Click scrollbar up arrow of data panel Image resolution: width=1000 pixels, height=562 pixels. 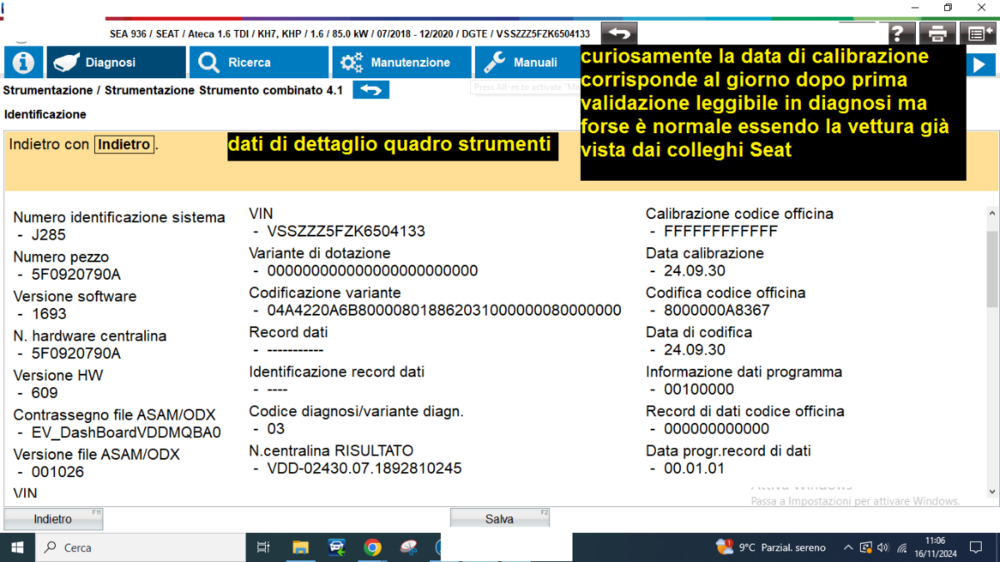coord(992,214)
